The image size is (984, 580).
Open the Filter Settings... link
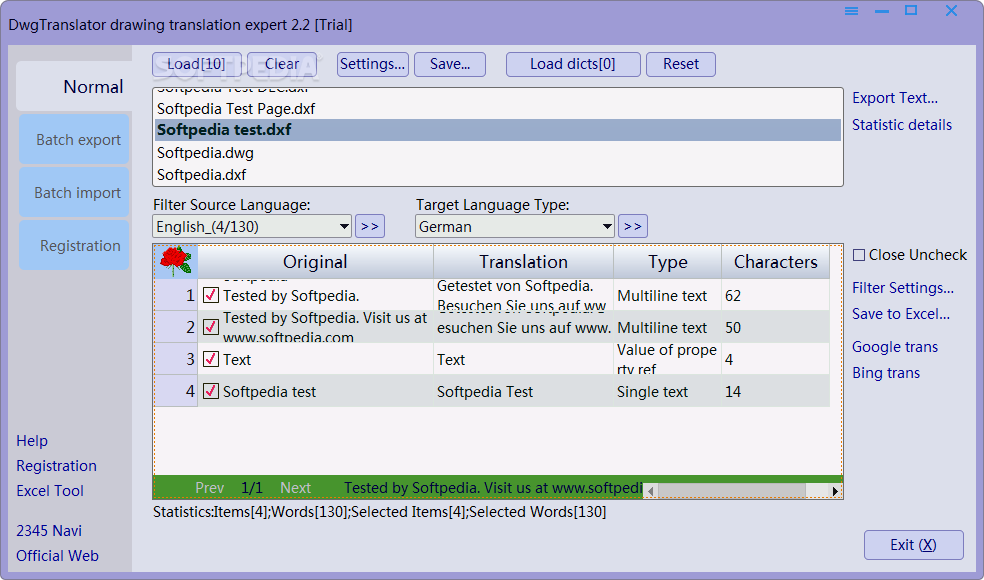coord(903,287)
